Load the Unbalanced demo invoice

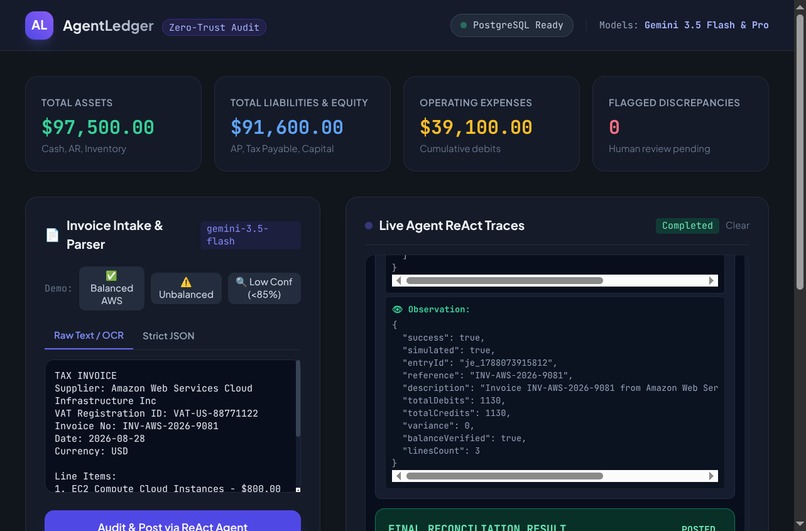[x=186, y=288]
